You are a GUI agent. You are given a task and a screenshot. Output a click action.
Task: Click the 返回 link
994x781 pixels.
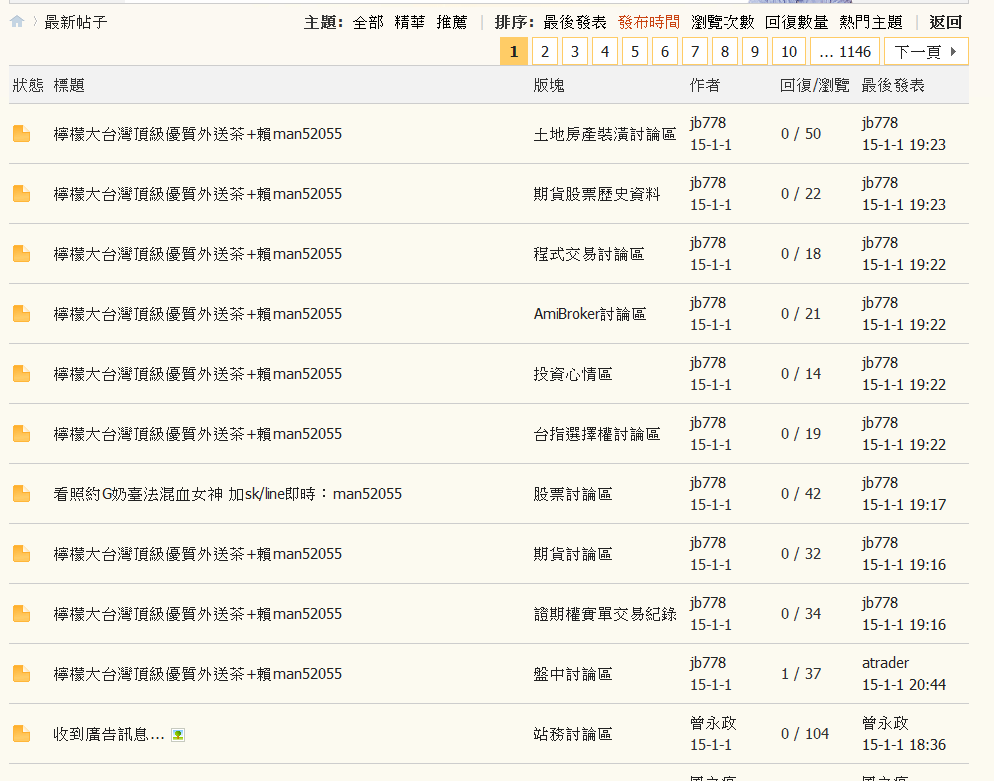(x=945, y=22)
